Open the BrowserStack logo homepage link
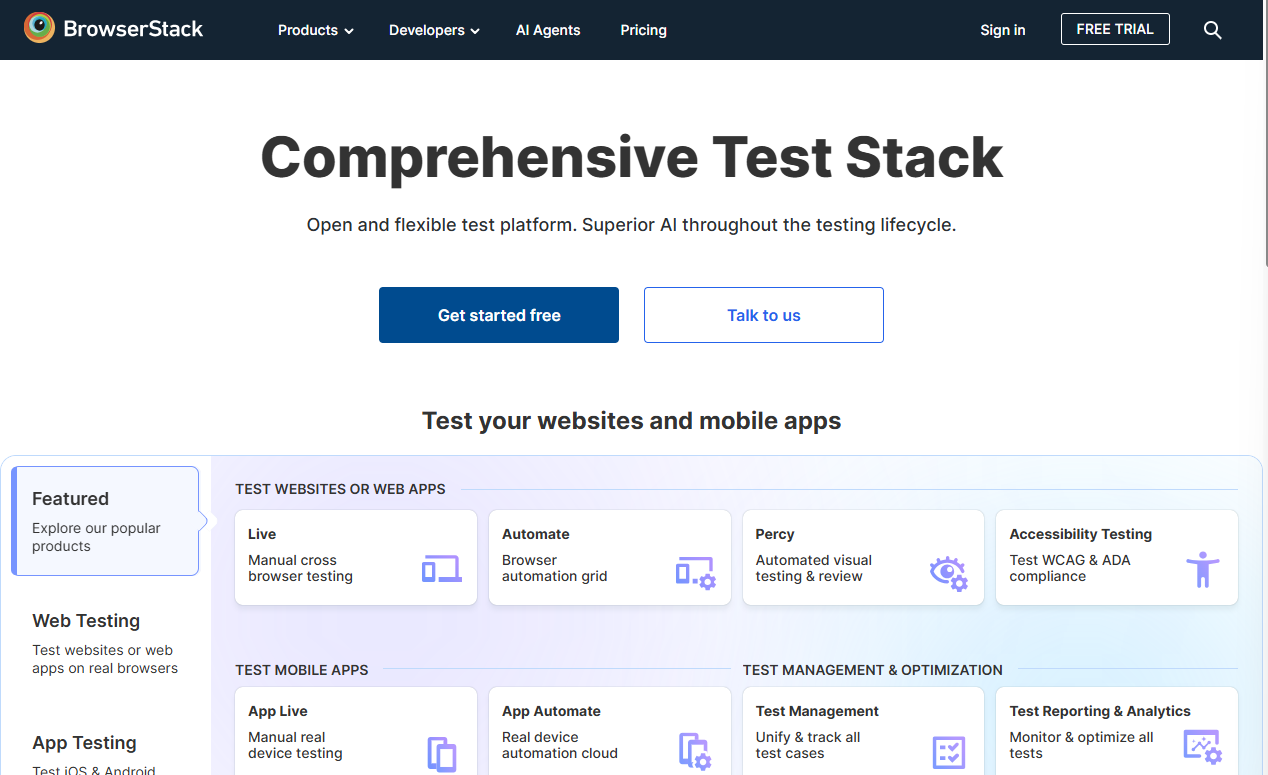Viewport: 1268px width, 775px height. point(113,29)
